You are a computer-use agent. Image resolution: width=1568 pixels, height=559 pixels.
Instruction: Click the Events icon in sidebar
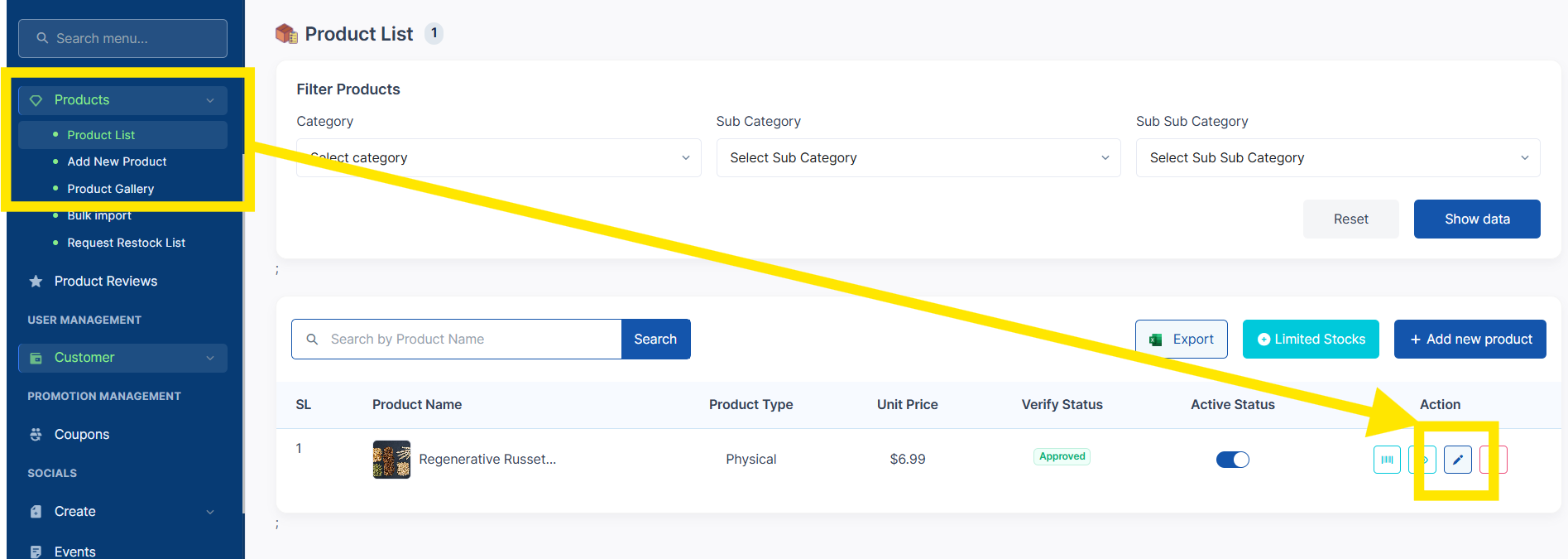(36, 552)
